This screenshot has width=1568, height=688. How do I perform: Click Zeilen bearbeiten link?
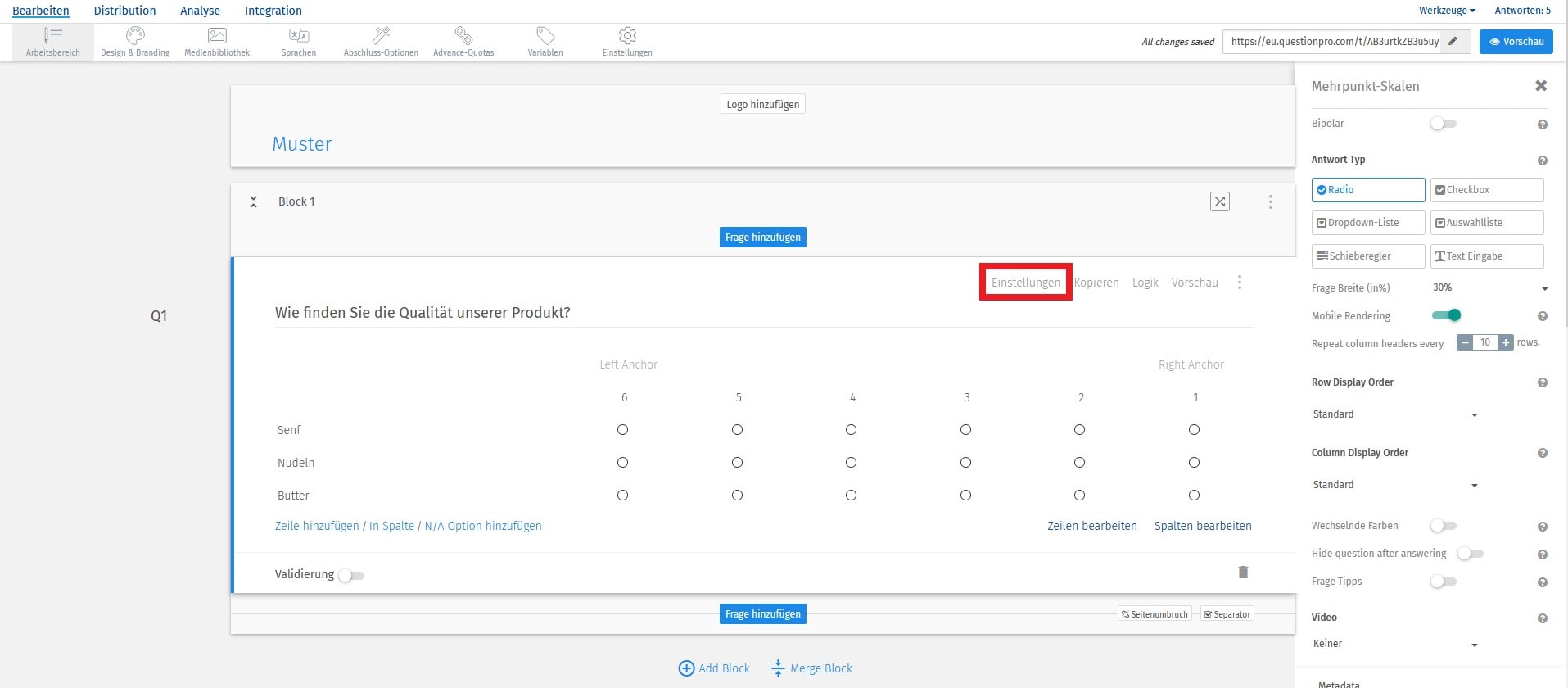pyautogui.click(x=1092, y=526)
